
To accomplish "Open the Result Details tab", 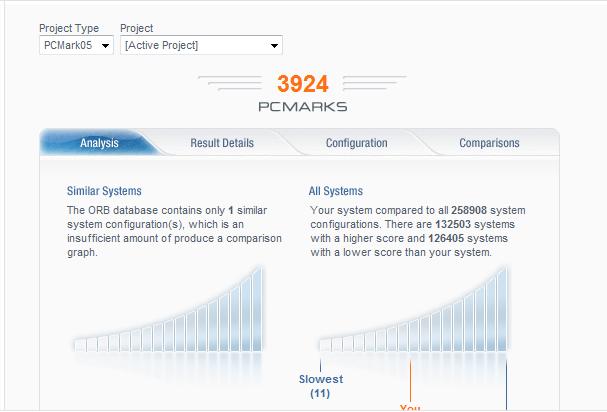I will (222, 143).
